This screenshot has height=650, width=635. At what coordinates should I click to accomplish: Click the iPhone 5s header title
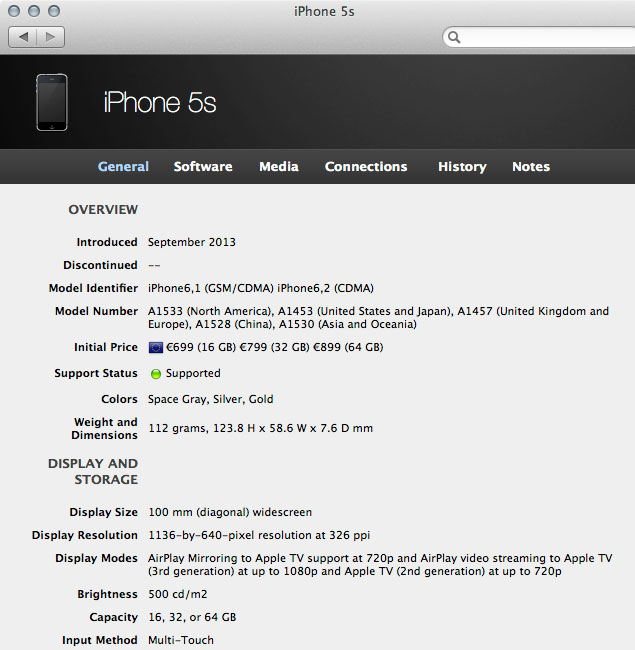click(x=160, y=102)
